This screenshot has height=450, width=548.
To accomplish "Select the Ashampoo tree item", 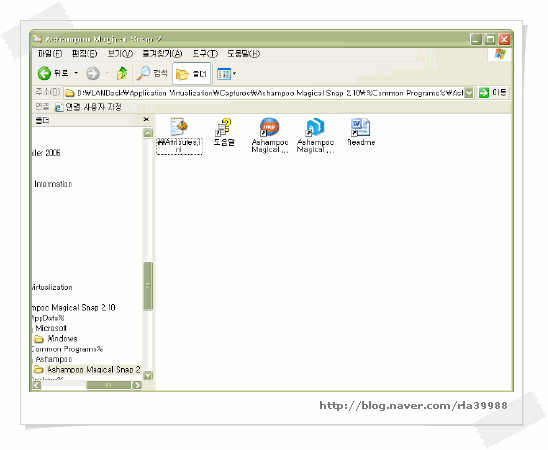I will [x=53, y=359].
